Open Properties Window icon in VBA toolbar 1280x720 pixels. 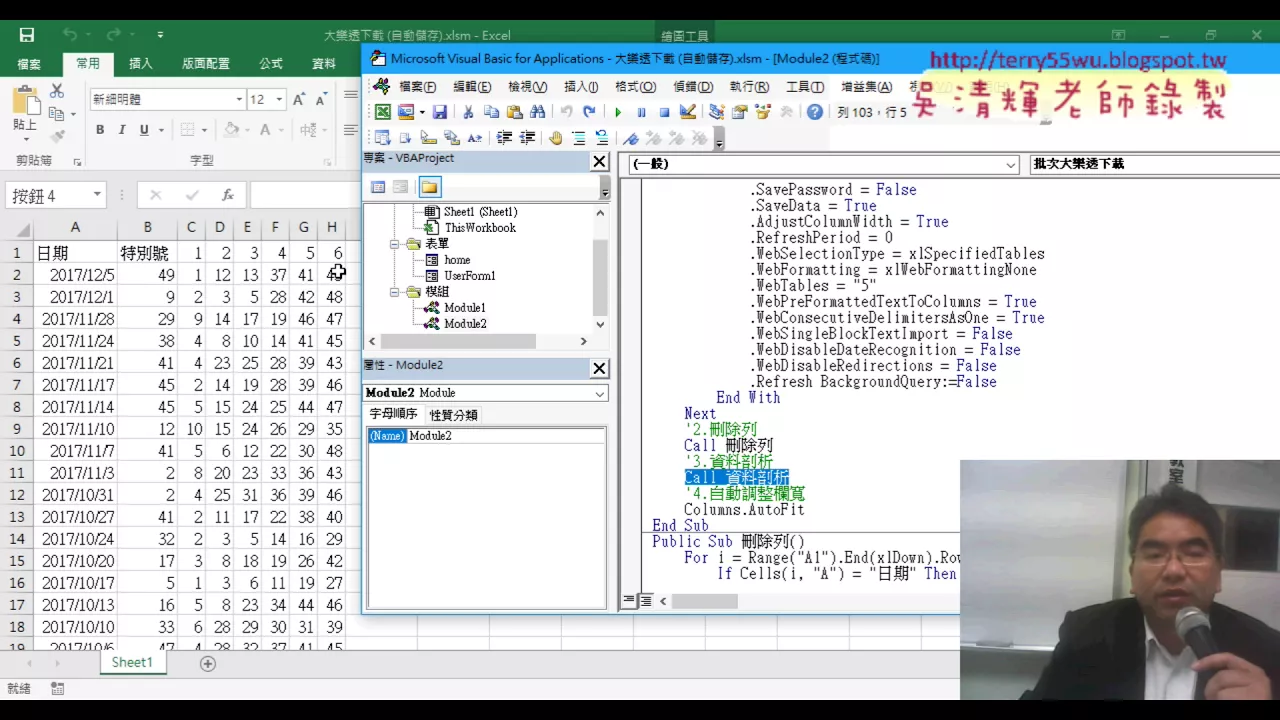[741, 112]
